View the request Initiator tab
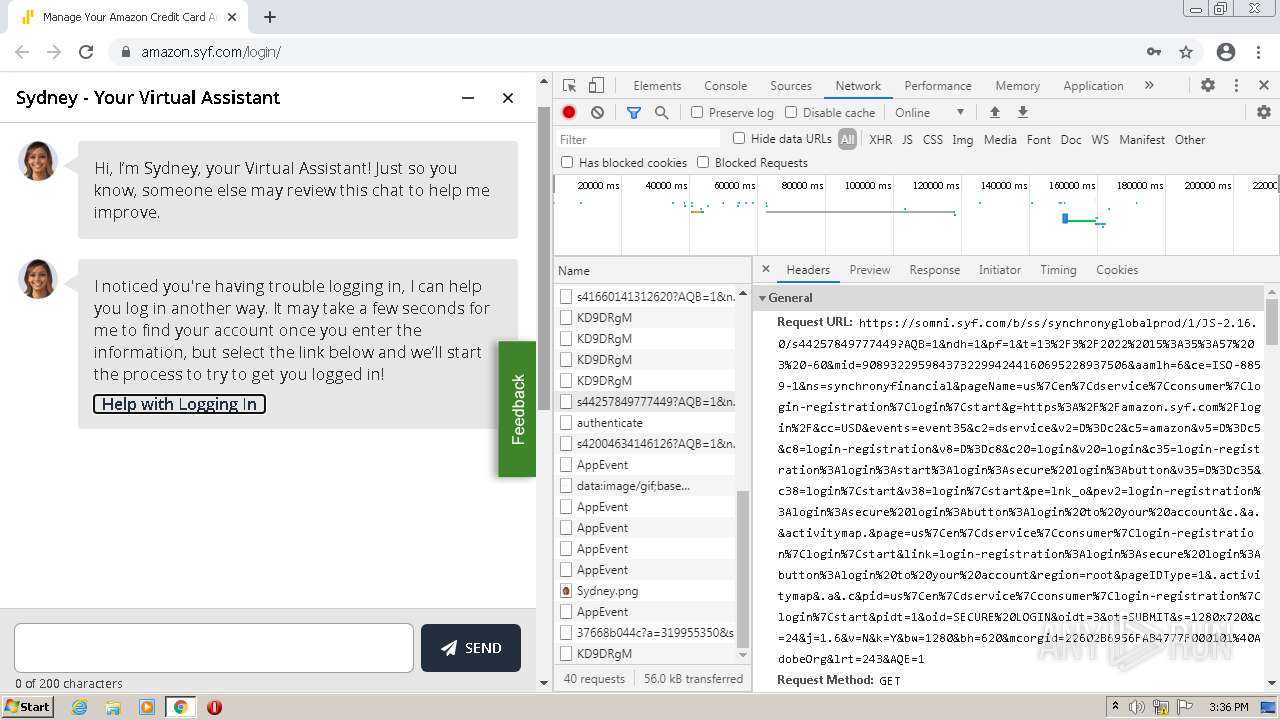Image resolution: width=1280 pixels, height=720 pixels. [x=999, y=270]
